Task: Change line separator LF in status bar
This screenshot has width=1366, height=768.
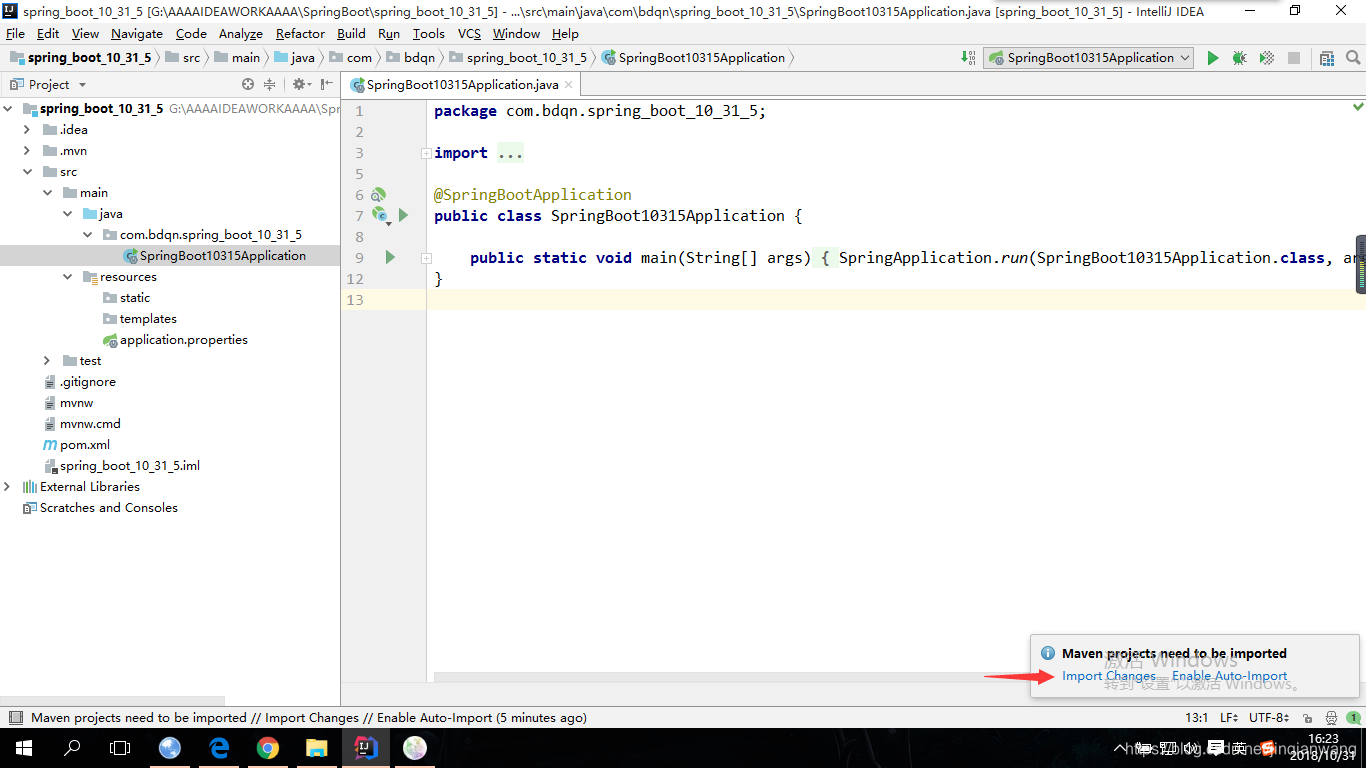Action: 1229,718
